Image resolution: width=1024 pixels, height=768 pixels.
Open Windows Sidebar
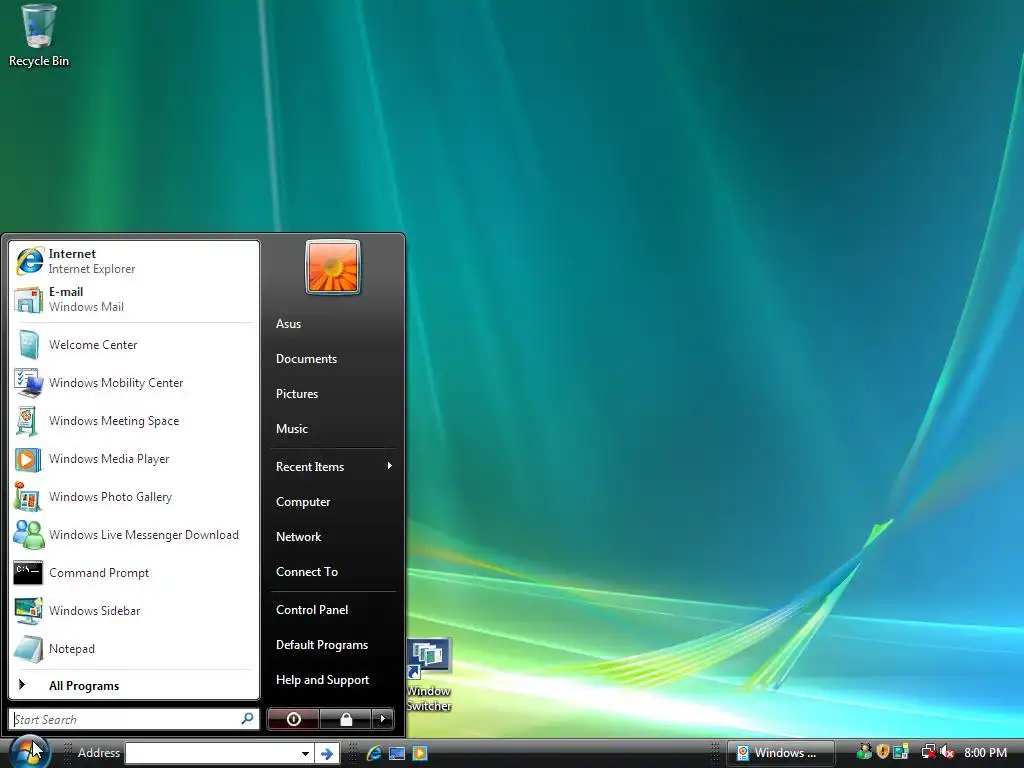click(x=133, y=610)
